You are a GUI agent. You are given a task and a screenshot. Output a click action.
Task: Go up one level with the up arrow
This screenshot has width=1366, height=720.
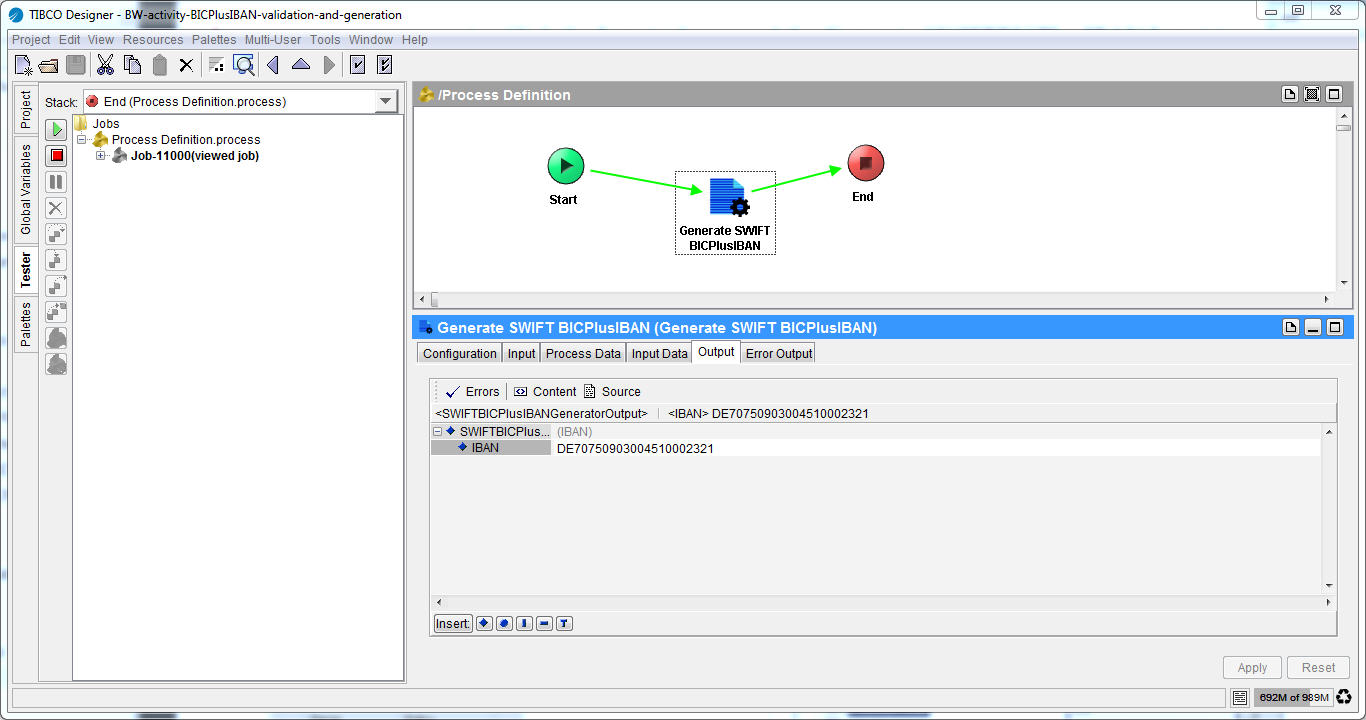(301, 65)
